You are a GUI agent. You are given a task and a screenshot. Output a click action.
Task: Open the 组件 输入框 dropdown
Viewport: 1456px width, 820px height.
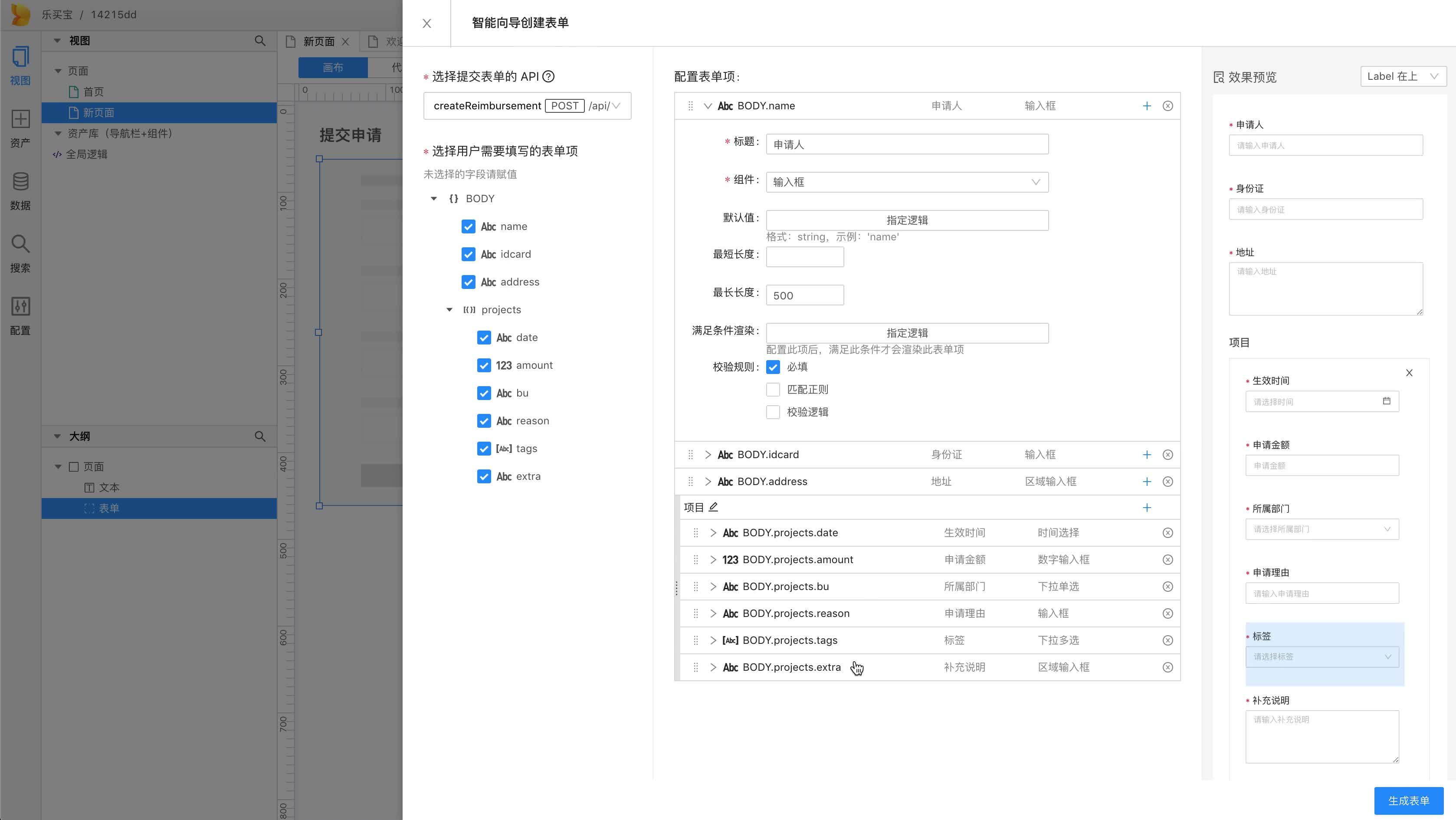coord(907,182)
